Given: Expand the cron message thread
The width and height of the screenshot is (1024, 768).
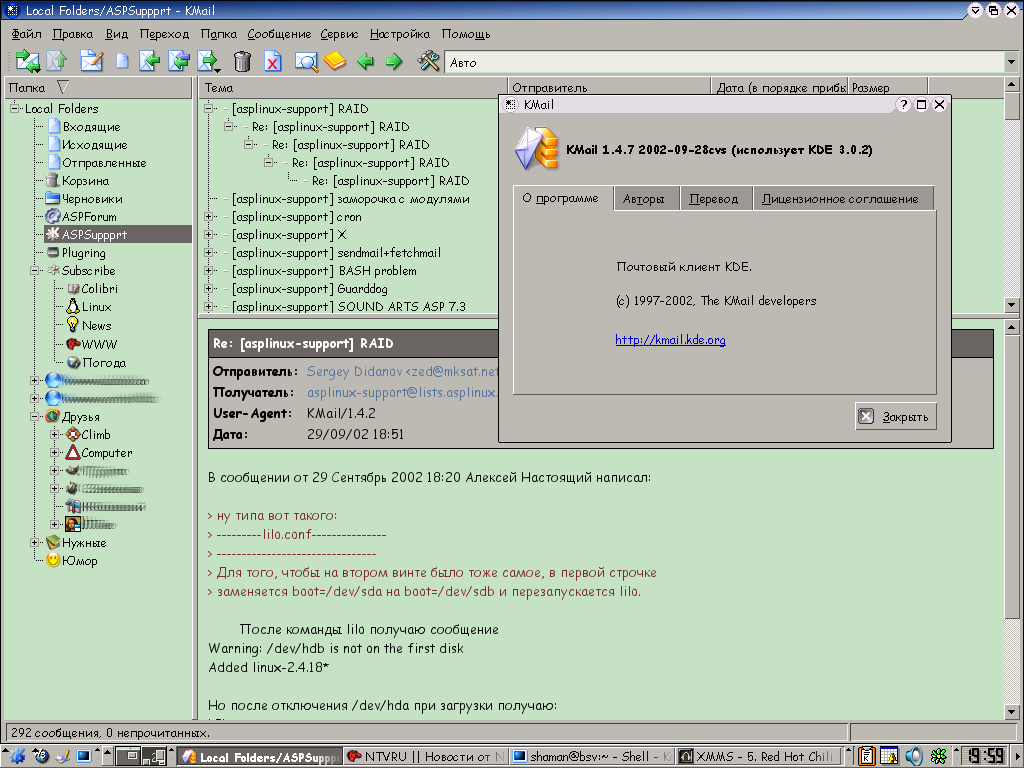Looking at the screenshot, I should [x=209, y=217].
